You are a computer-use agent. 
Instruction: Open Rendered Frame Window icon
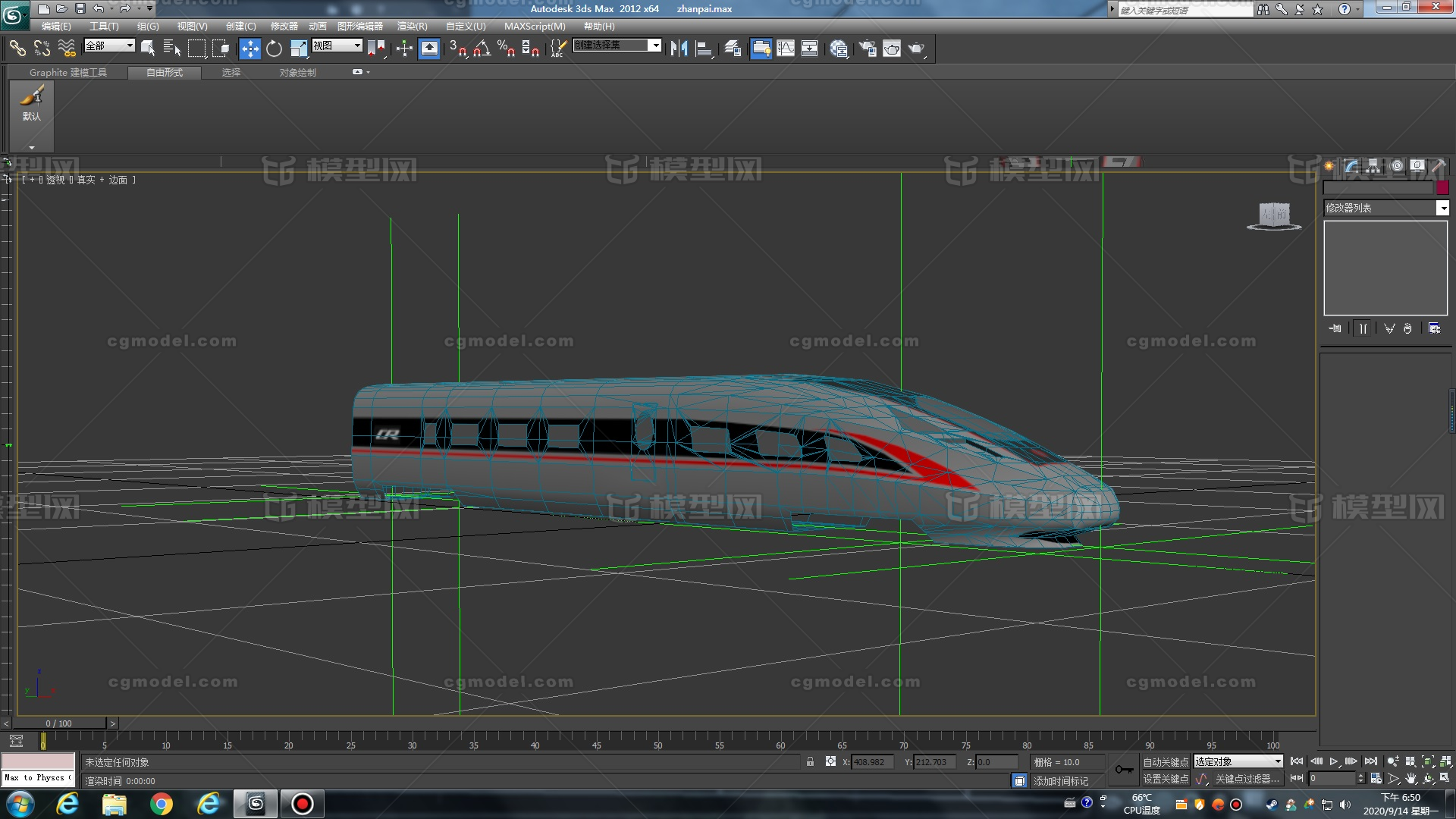[892, 49]
